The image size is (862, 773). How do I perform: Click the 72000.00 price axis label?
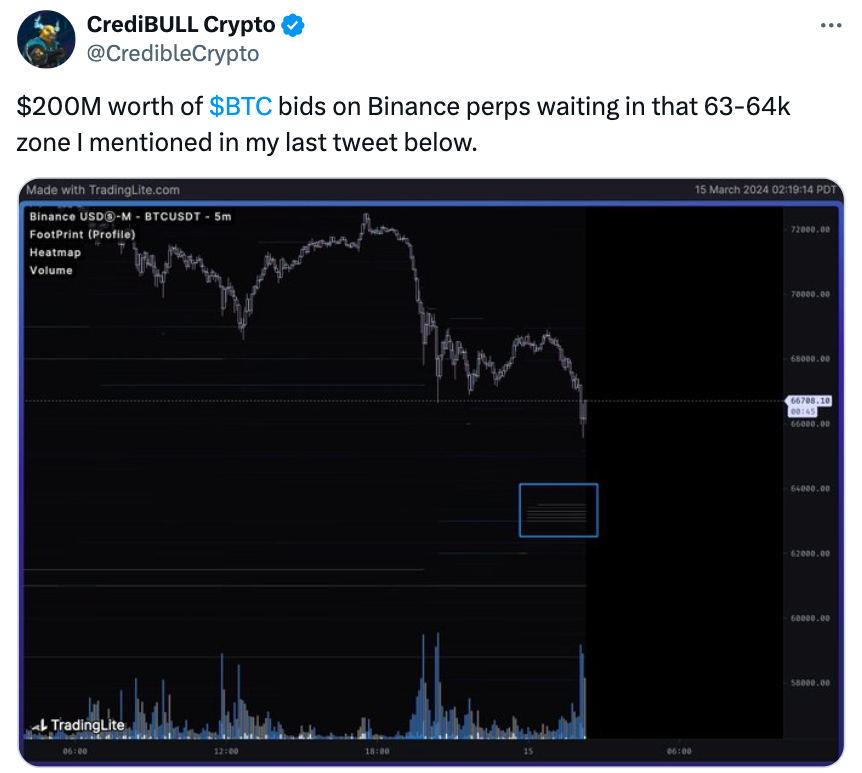coord(810,229)
